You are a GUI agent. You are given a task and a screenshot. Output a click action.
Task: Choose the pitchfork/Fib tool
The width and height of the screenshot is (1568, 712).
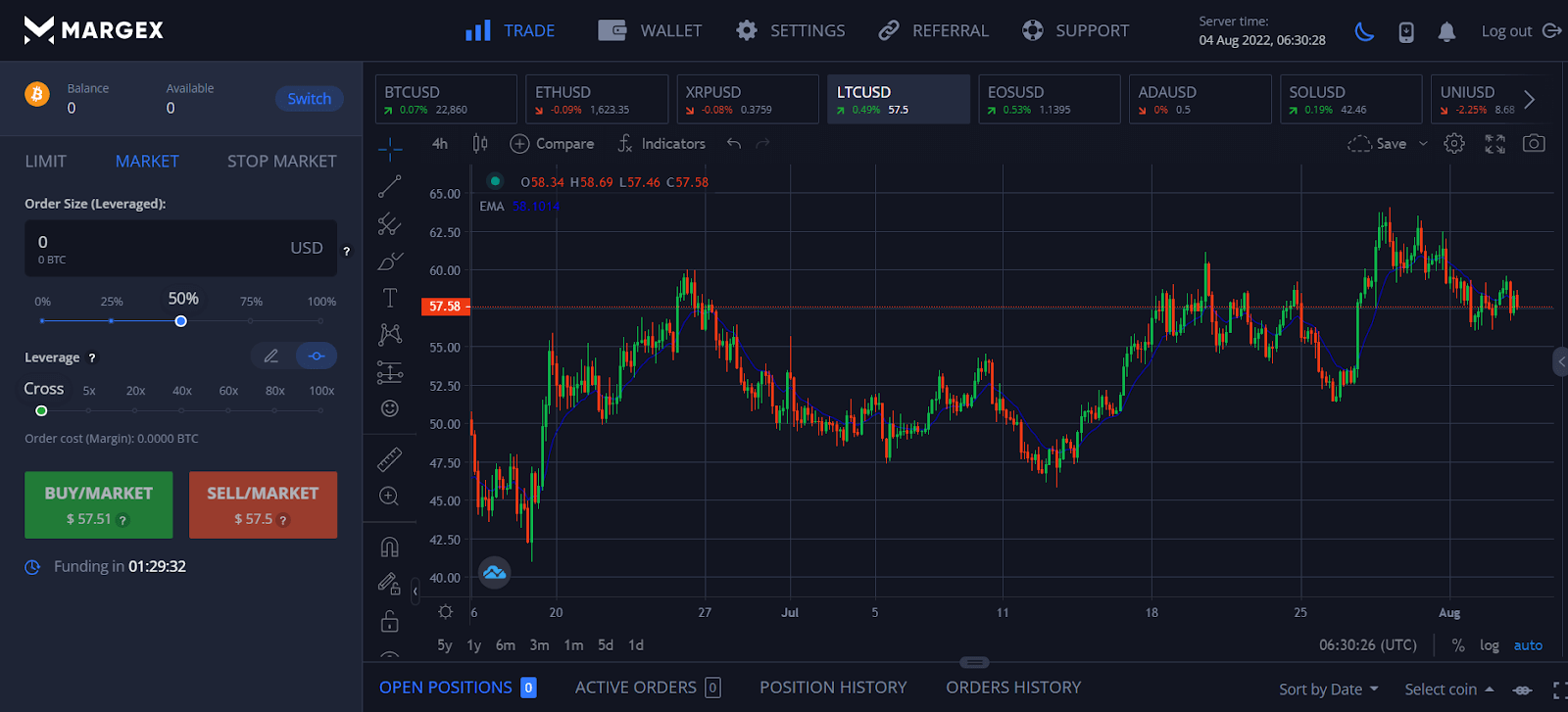tap(390, 223)
